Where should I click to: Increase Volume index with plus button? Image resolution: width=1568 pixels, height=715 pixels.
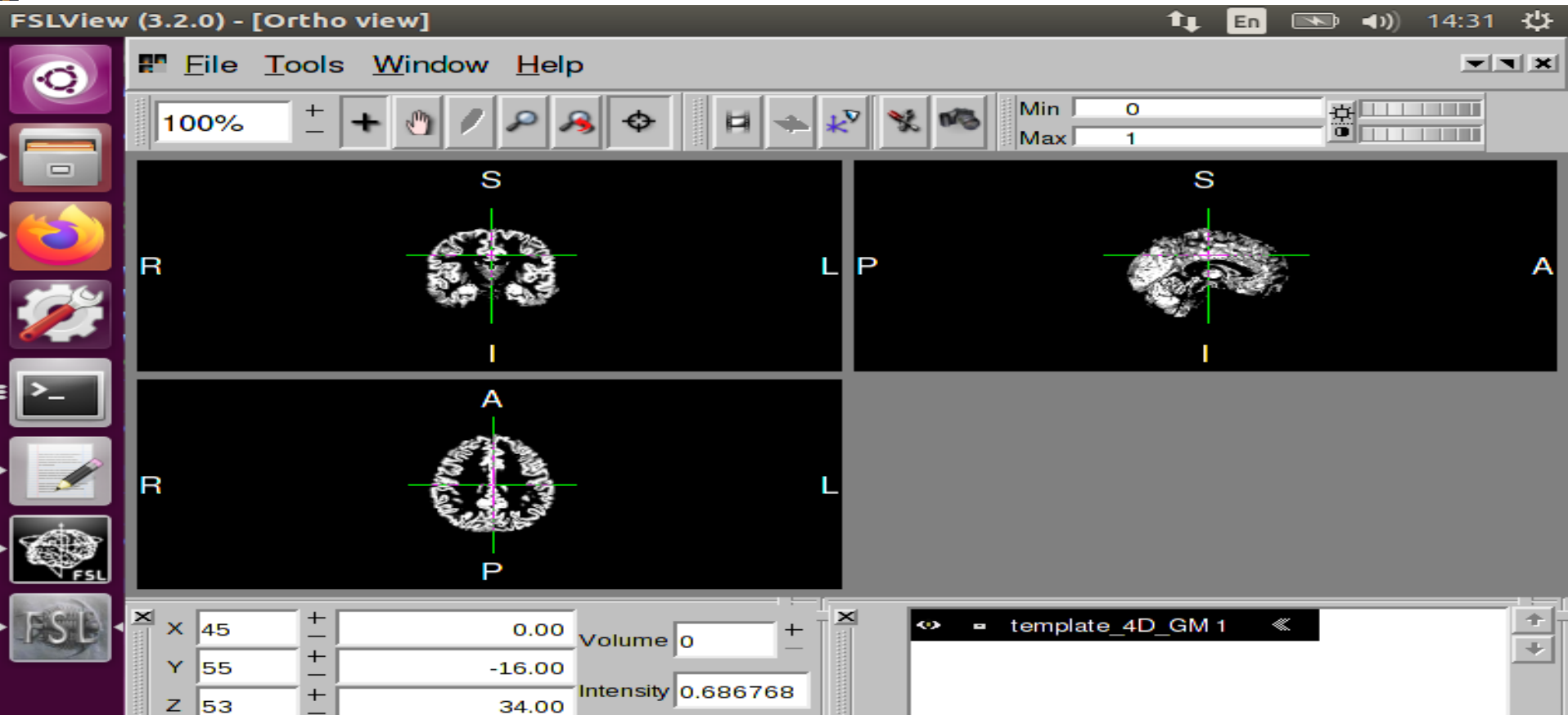click(793, 630)
